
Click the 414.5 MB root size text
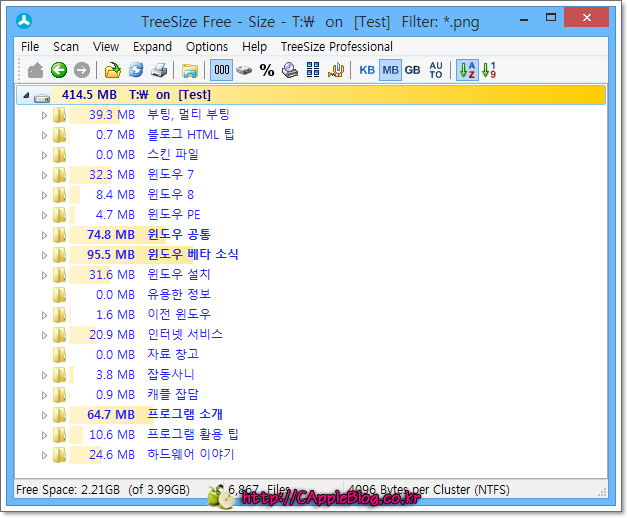[89, 95]
